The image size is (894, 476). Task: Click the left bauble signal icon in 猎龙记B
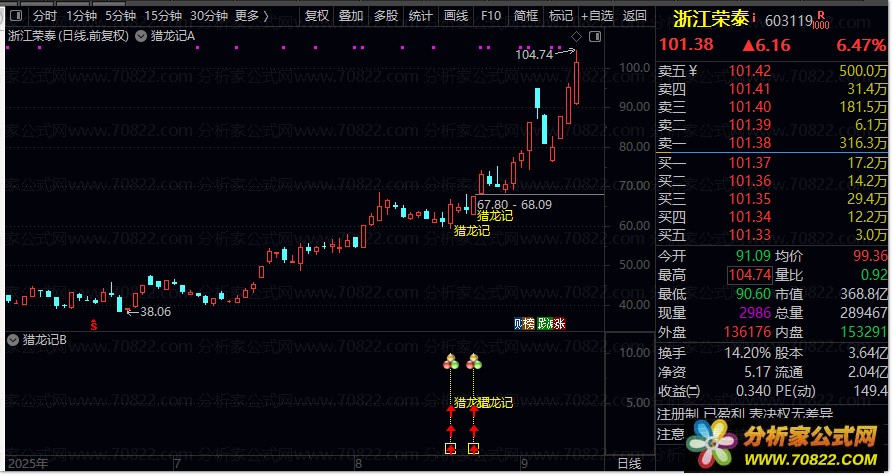pyautogui.click(x=451, y=361)
